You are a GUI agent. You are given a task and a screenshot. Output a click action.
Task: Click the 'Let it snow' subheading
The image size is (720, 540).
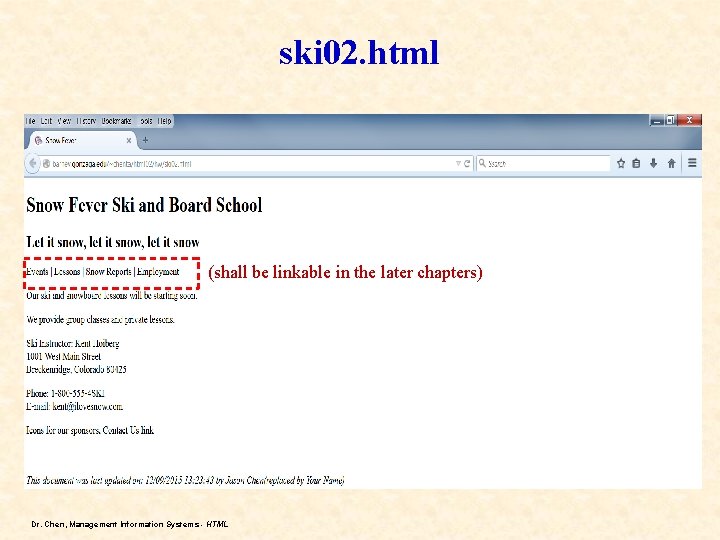(x=113, y=242)
